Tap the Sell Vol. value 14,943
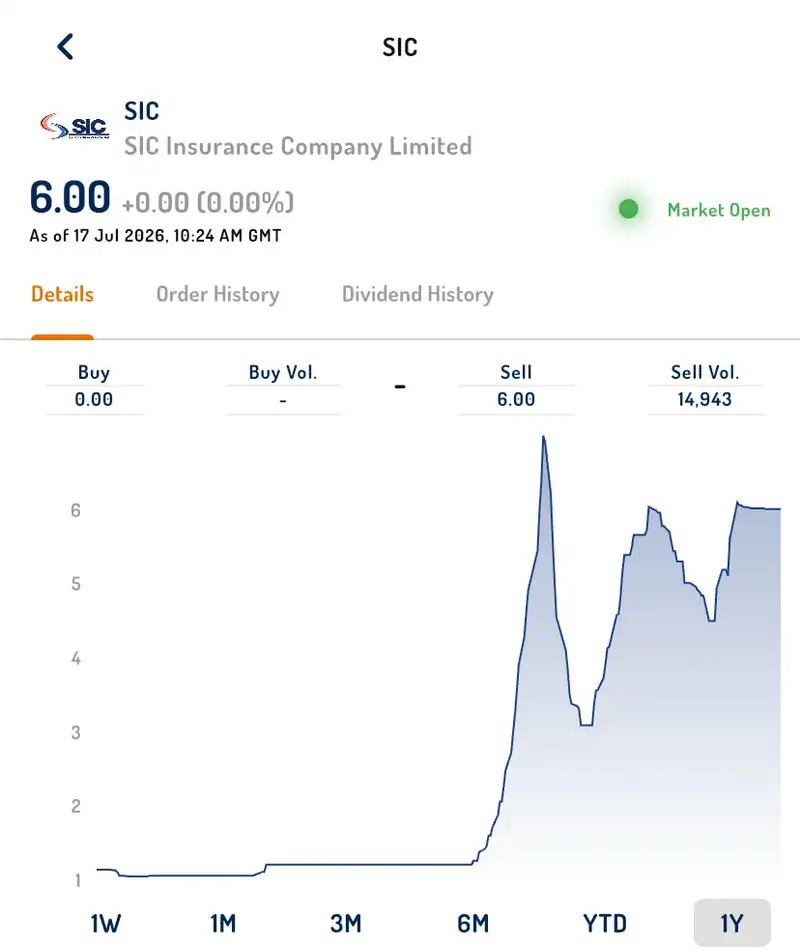 pos(705,400)
